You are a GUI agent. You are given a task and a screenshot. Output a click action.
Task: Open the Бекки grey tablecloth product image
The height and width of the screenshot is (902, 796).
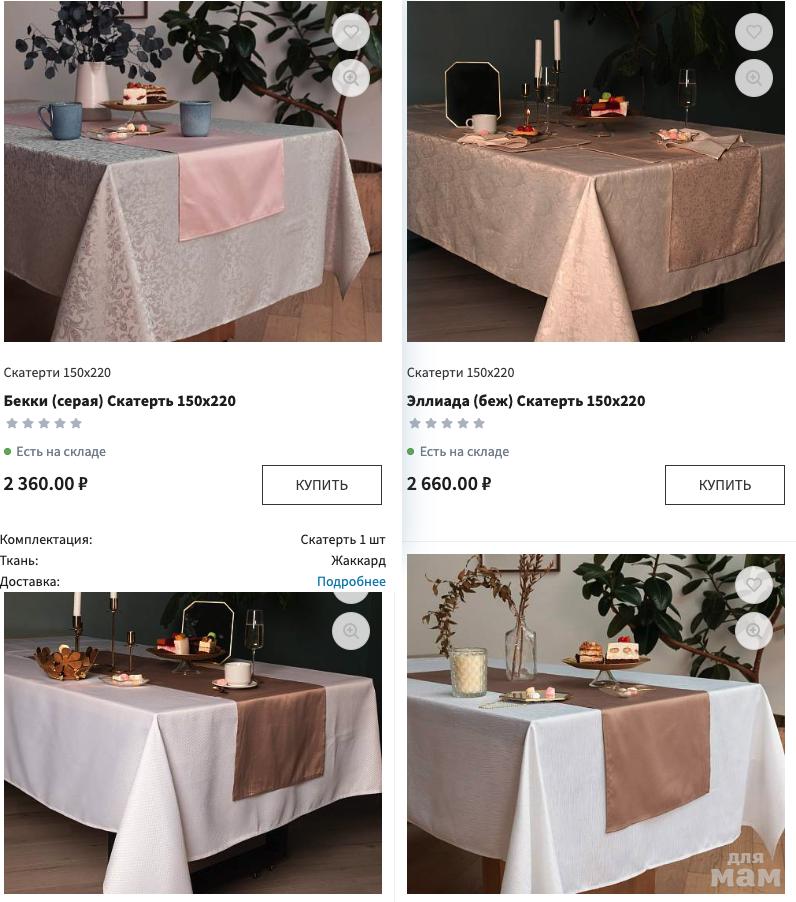193,171
